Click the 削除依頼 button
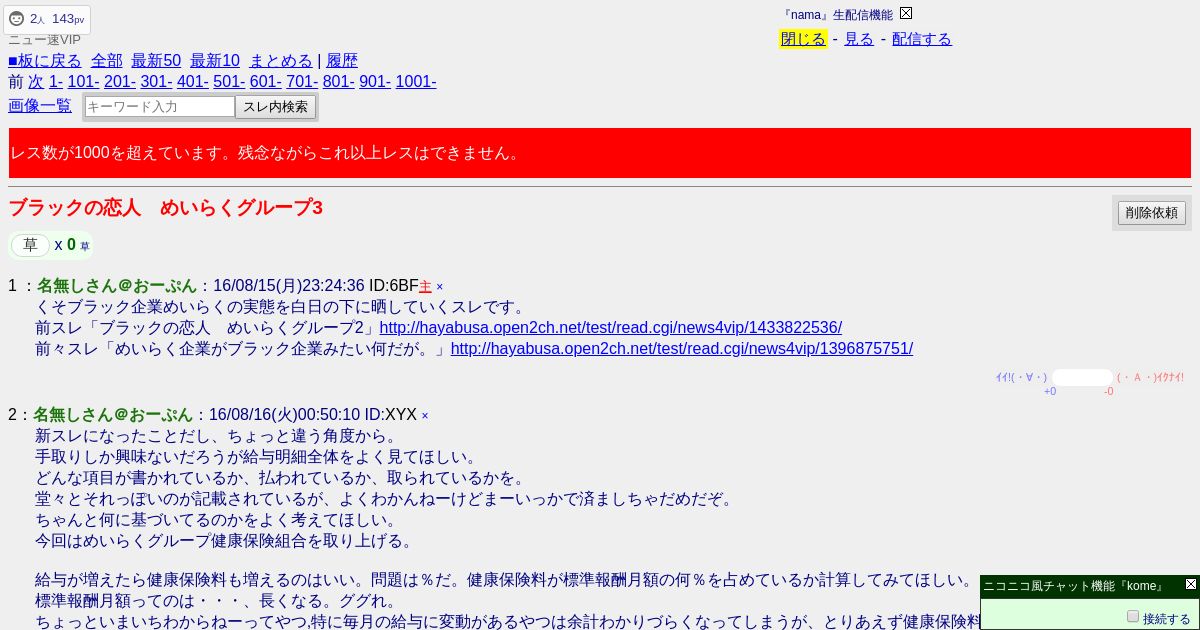1200x630 pixels. [1152, 213]
